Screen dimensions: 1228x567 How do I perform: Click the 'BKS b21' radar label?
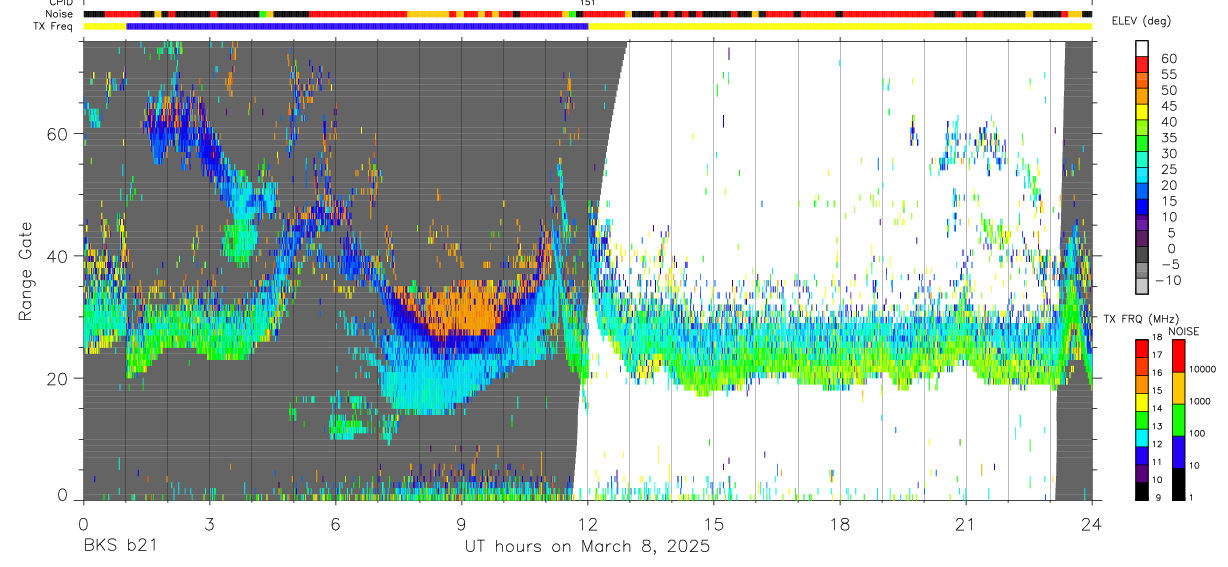(x=119, y=547)
